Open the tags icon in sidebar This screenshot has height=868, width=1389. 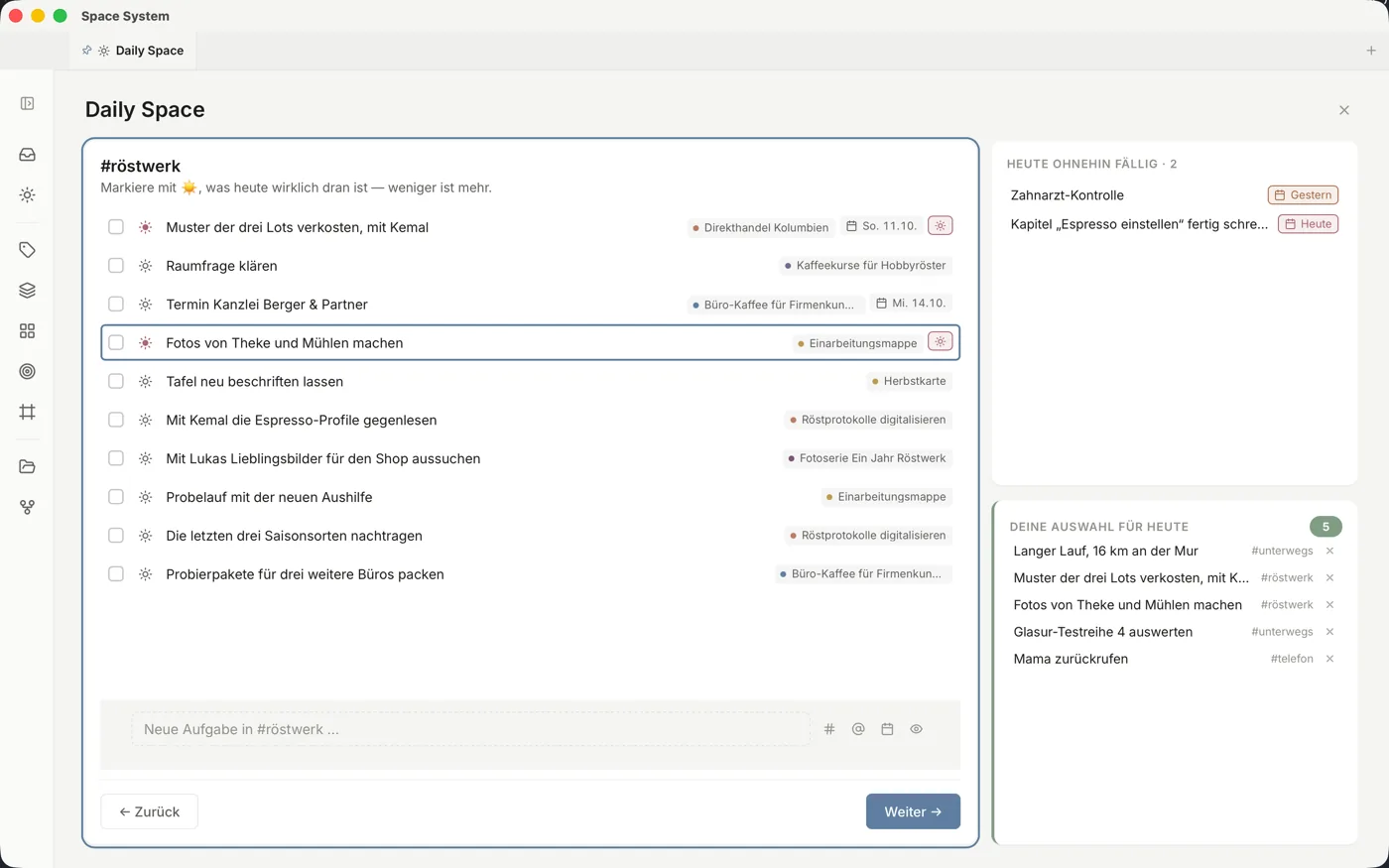(x=27, y=250)
